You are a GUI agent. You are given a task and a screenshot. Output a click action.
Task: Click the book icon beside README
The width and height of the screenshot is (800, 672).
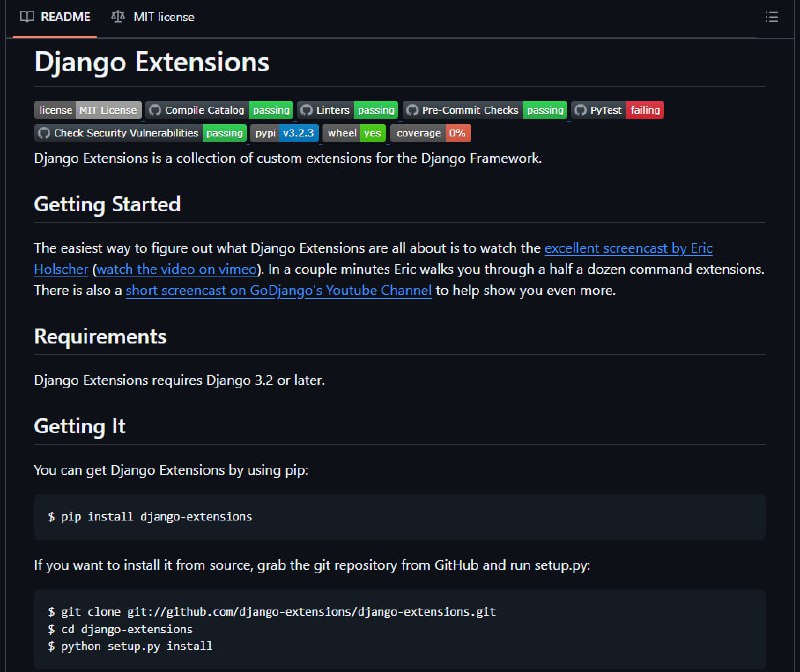[x=27, y=17]
